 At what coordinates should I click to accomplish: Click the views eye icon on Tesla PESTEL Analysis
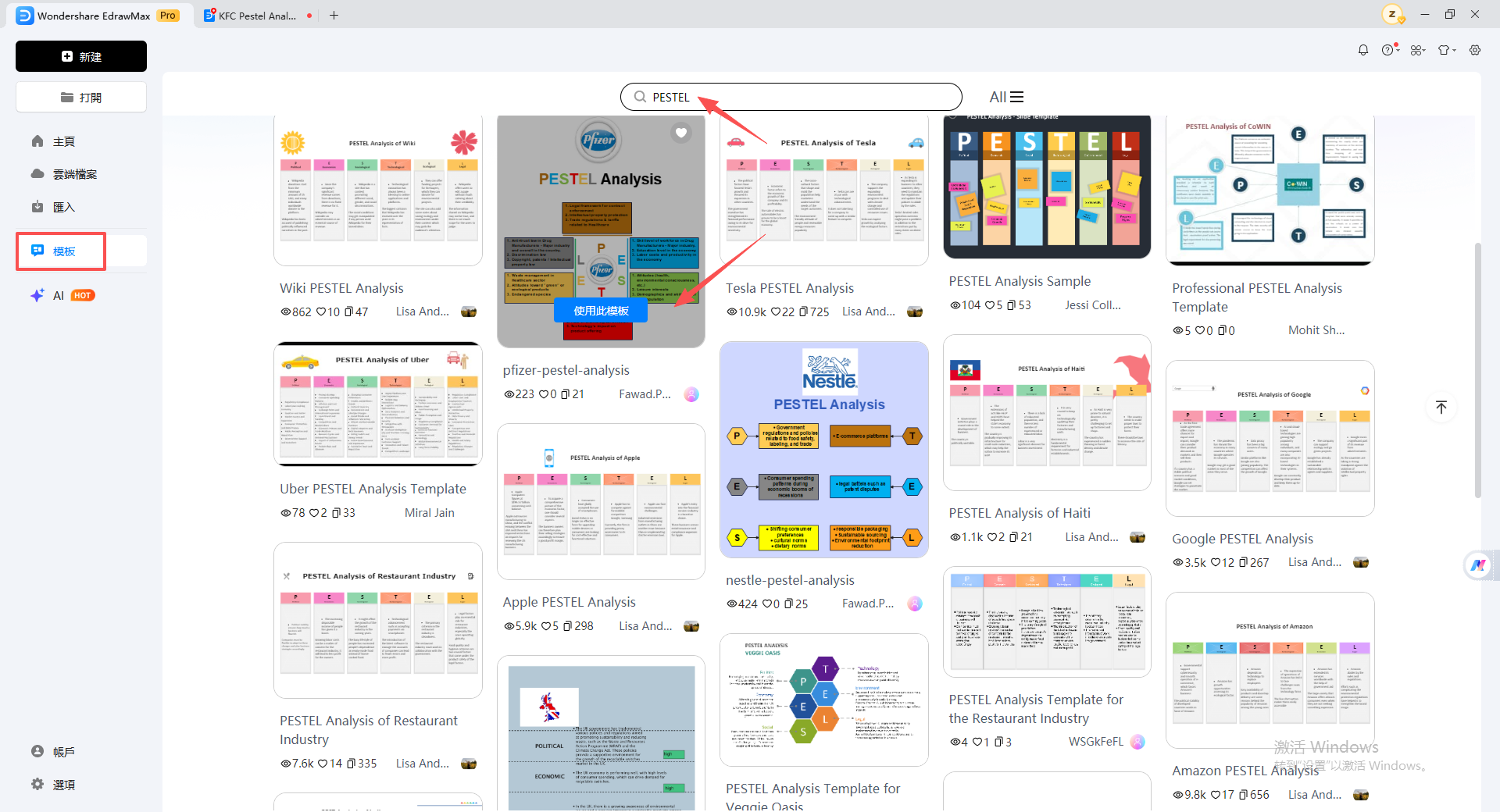(732, 312)
